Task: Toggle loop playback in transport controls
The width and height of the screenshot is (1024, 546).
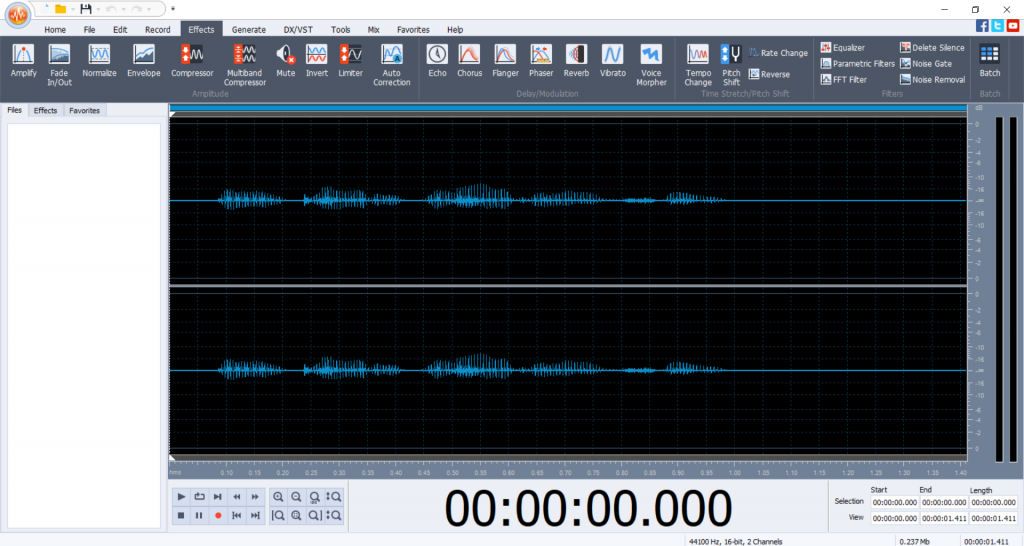Action: (199, 497)
